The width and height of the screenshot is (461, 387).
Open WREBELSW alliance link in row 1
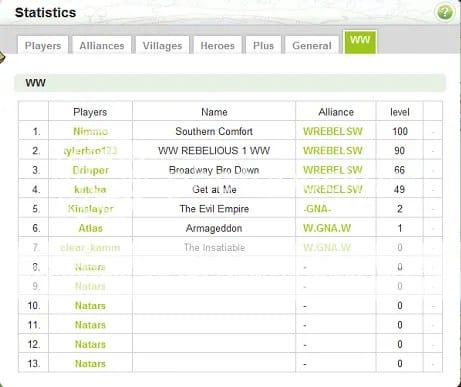coord(332,131)
